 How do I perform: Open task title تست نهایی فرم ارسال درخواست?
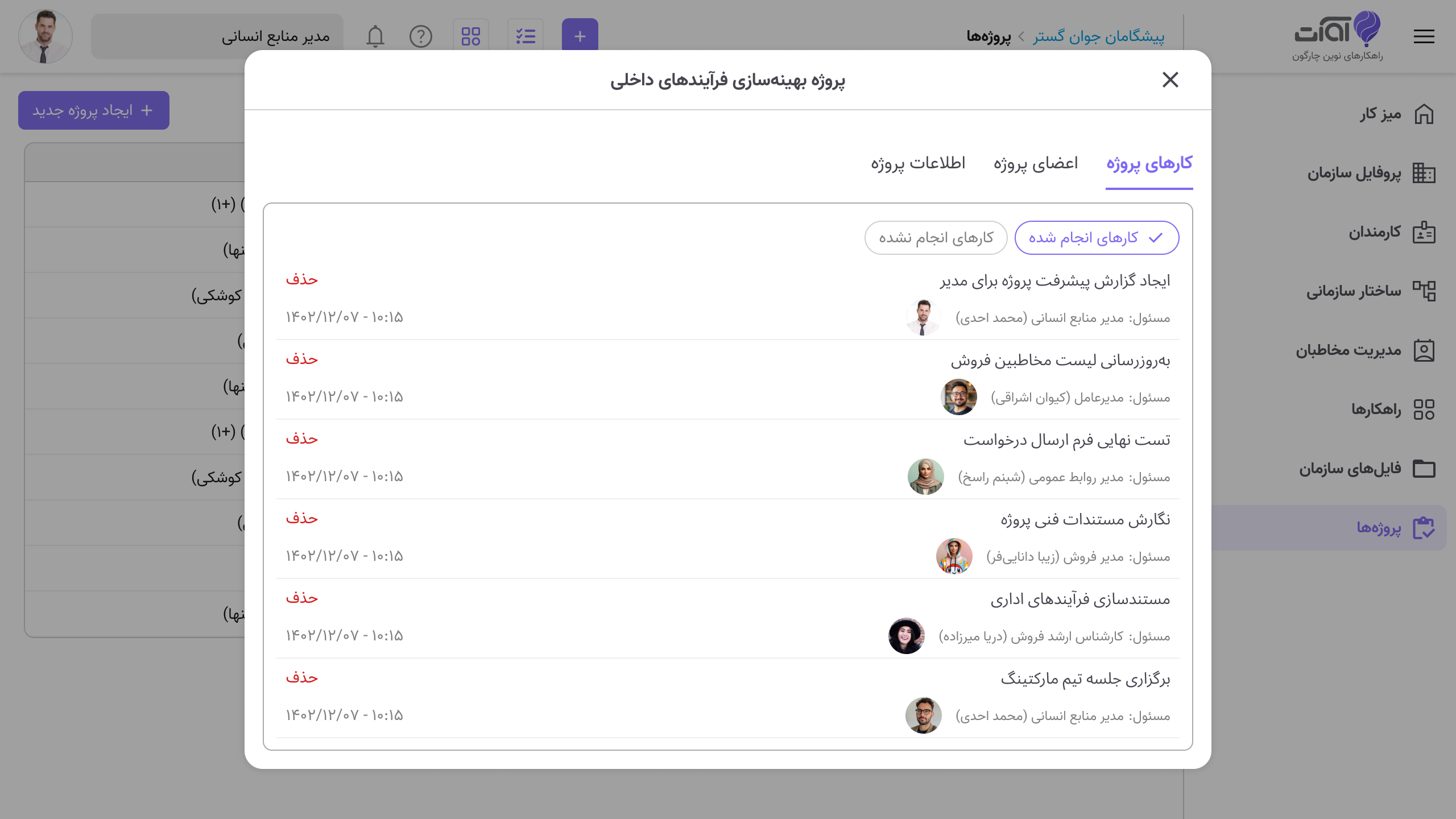point(1067,440)
